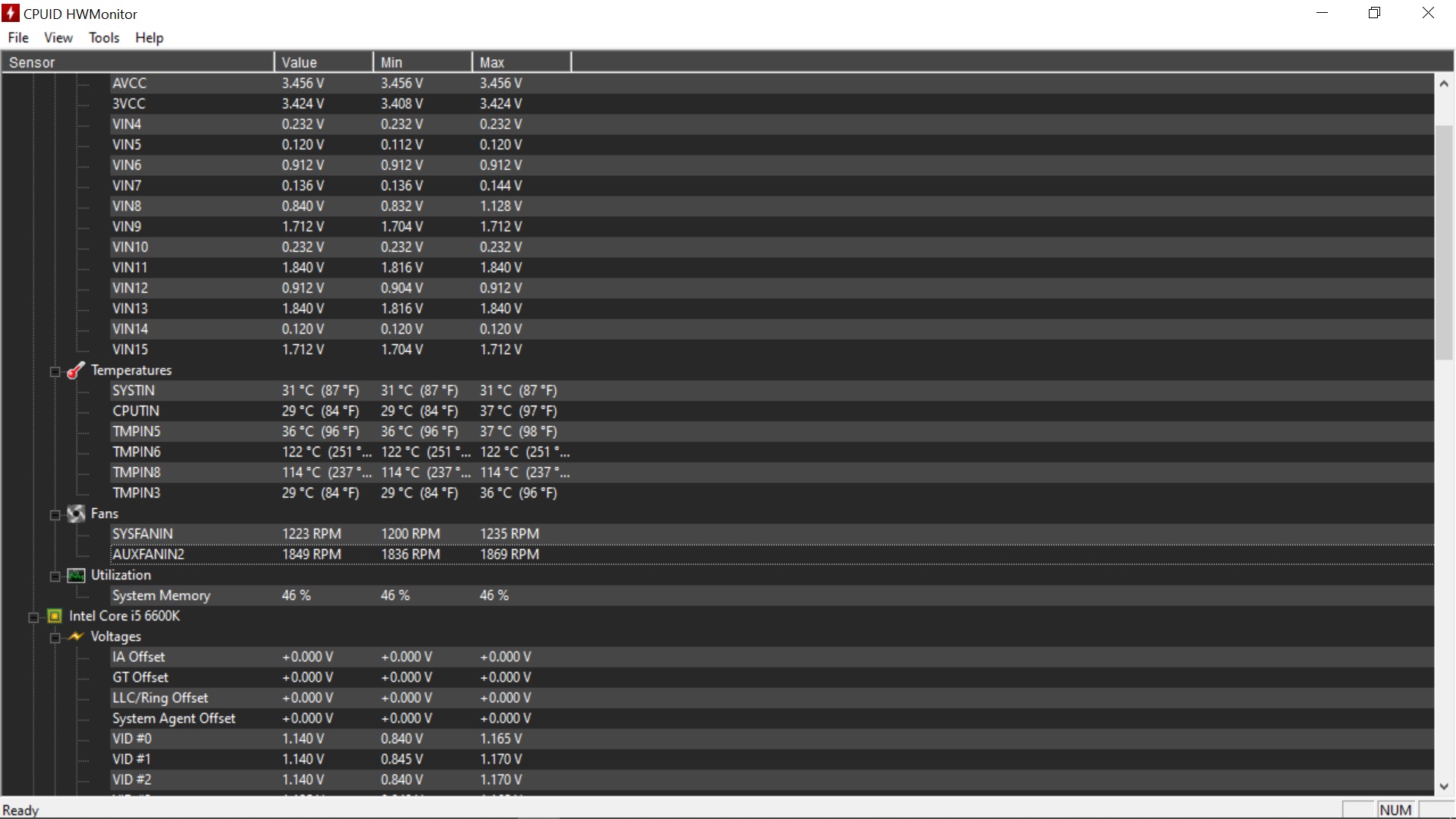Collapse the Intel Core i5 6600K node
Screen dimensions: 1456x819
coord(33,617)
